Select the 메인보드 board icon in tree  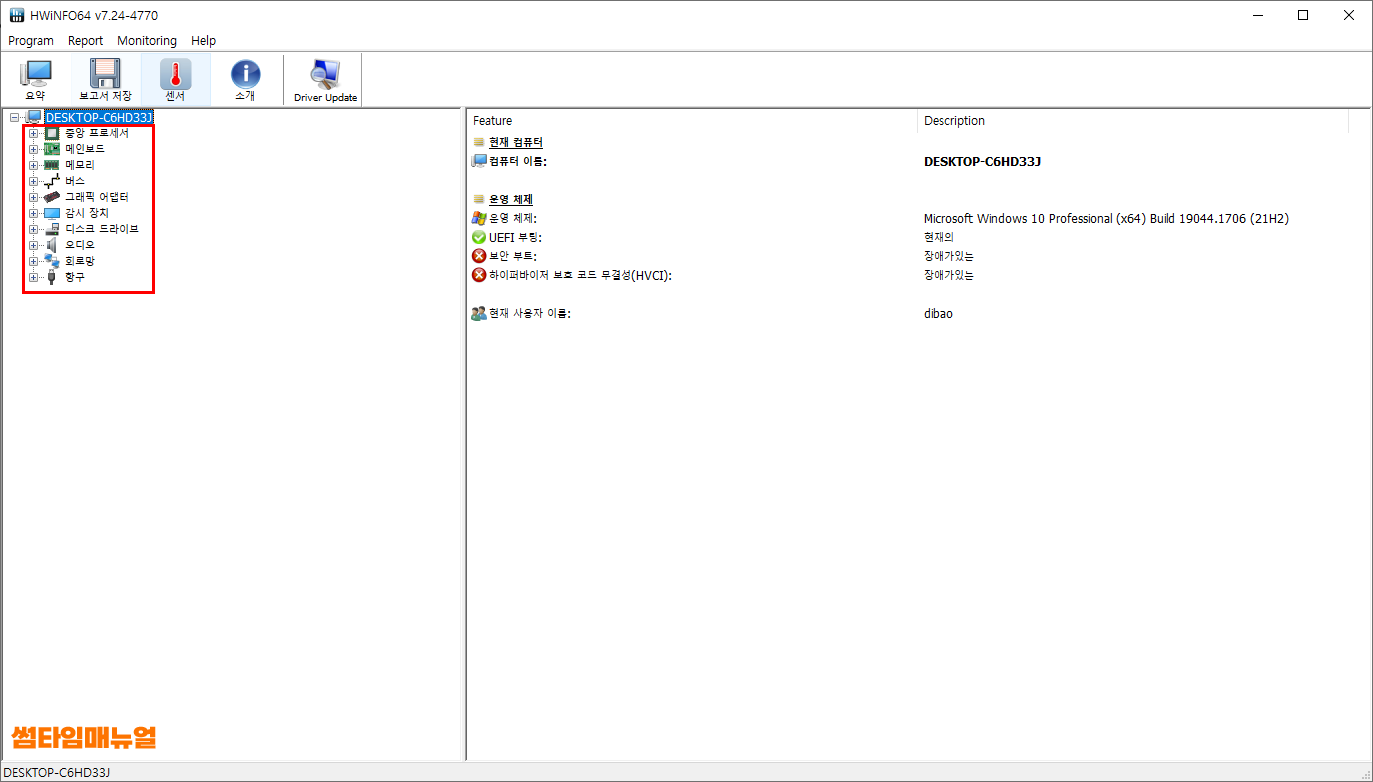coord(52,149)
